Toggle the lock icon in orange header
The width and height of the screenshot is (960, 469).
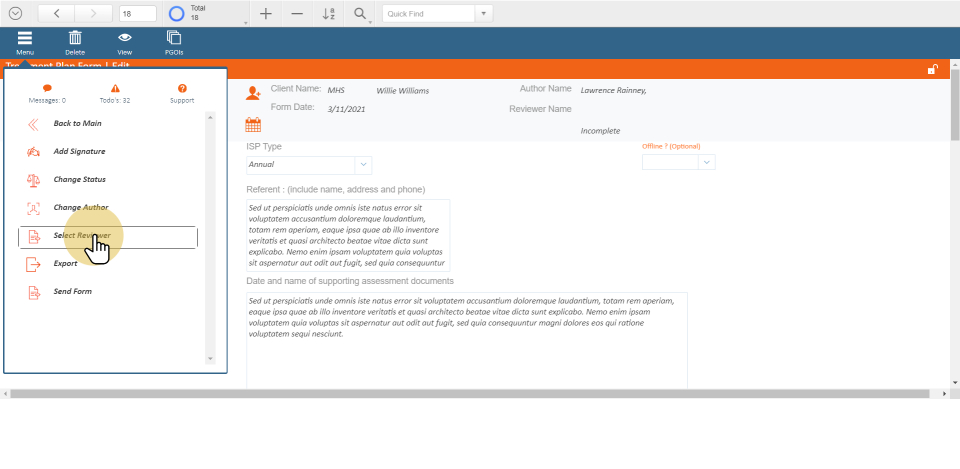(932, 69)
